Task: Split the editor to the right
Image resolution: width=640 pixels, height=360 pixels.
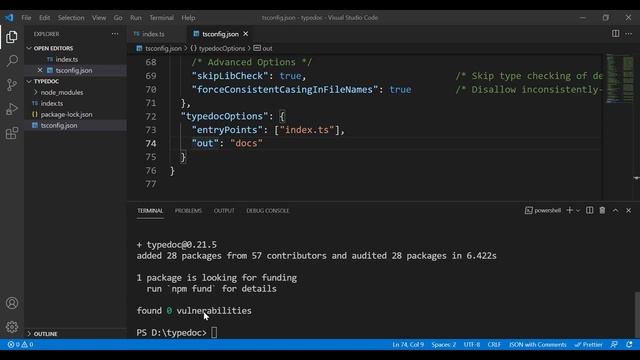Action: (x=615, y=34)
